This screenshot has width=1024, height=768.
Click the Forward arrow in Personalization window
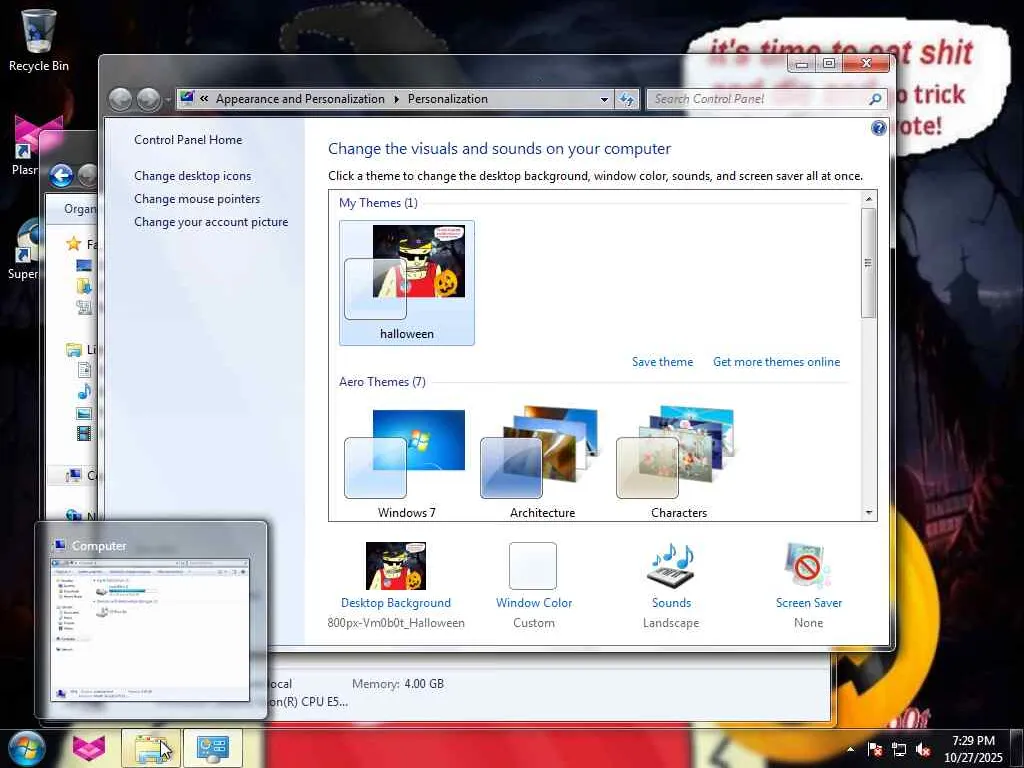tap(149, 99)
